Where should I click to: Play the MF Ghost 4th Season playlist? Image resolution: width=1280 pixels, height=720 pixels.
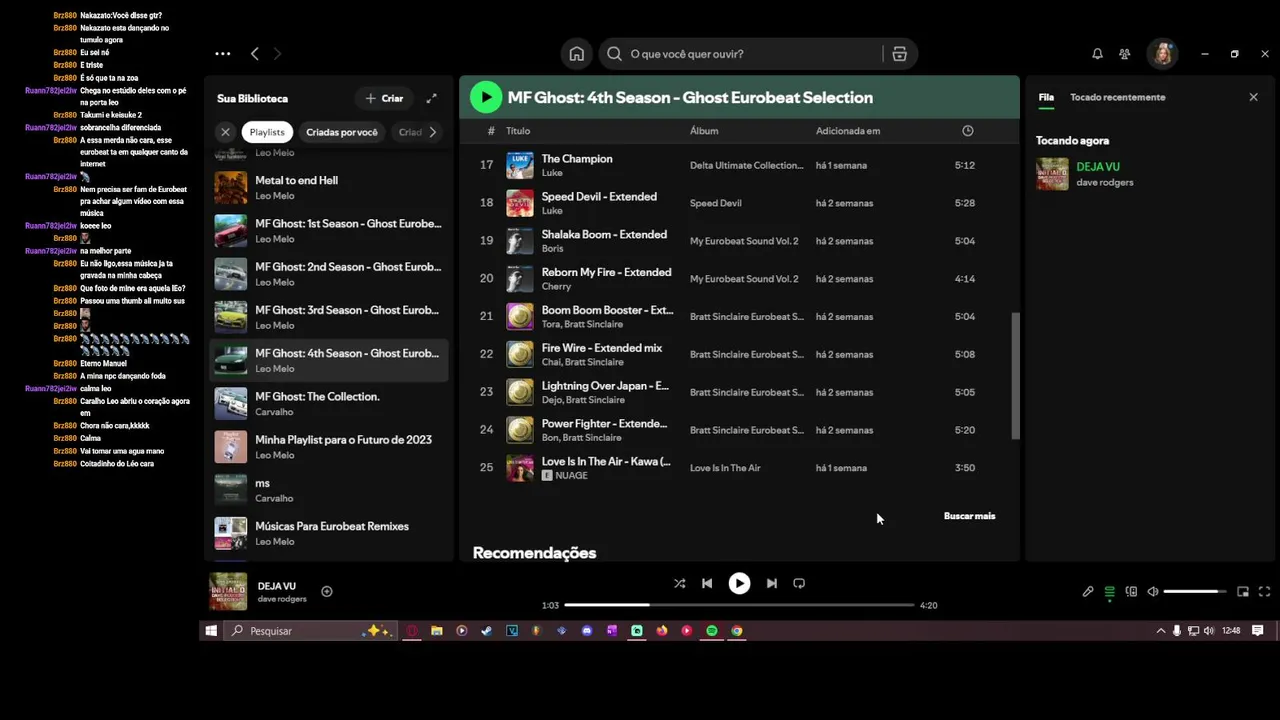pyautogui.click(x=486, y=97)
